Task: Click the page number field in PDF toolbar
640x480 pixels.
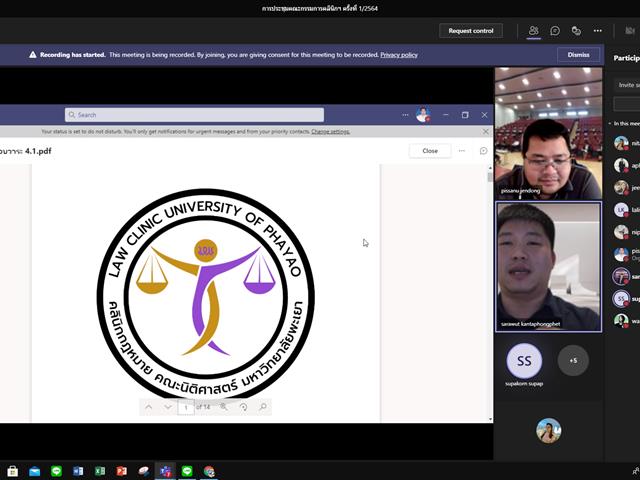Action: click(186, 407)
